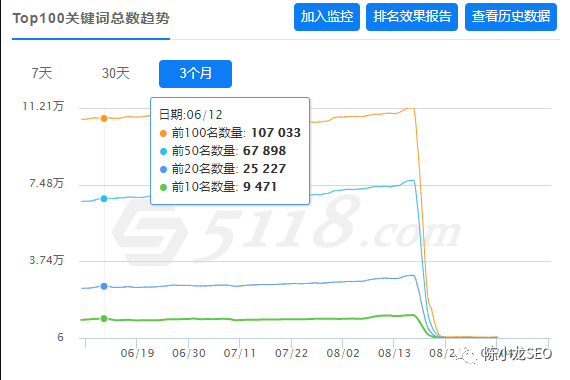Click the orange line's peak before the drop
The width and height of the screenshot is (570, 380).
(410, 108)
